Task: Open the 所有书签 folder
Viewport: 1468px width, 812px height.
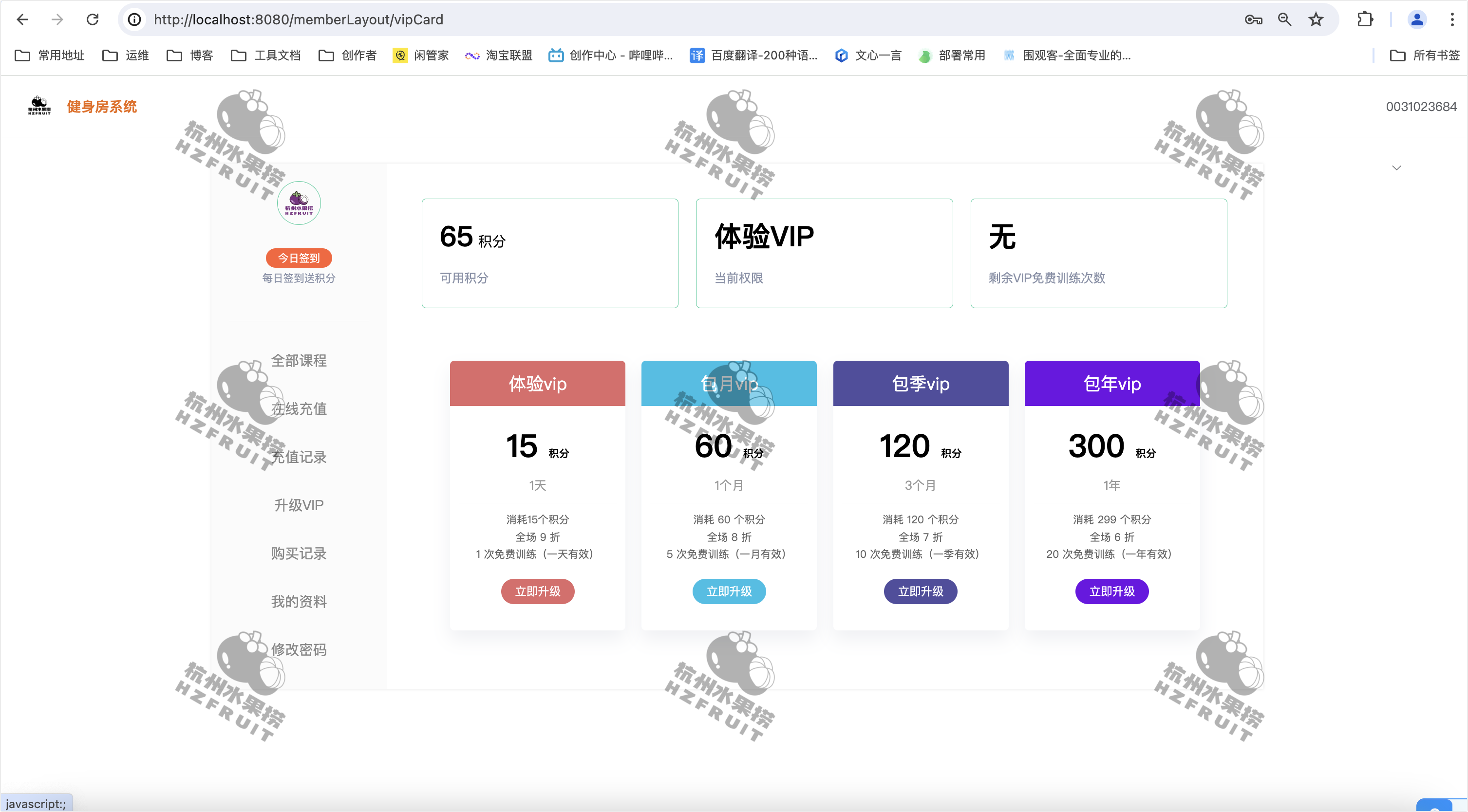Action: (1425, 55)
